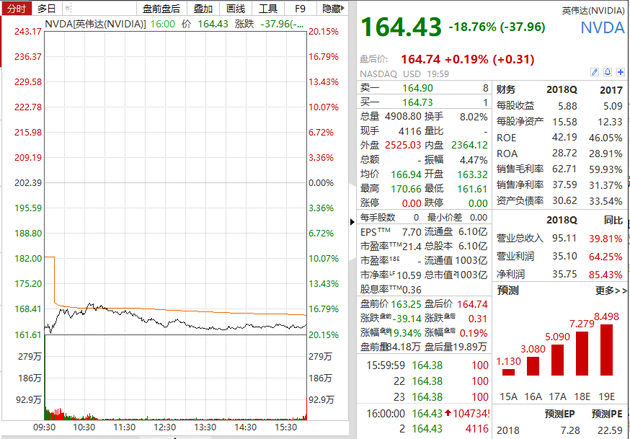The image size is (630, 439).
Task: Click the 营业总收入 同比 value 39.81%
Action: [x=605, y=239]
